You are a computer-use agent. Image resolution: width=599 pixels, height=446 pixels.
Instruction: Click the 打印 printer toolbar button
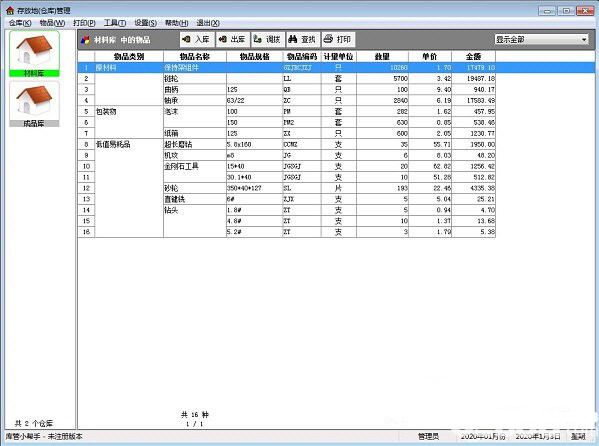pos(338,39)
